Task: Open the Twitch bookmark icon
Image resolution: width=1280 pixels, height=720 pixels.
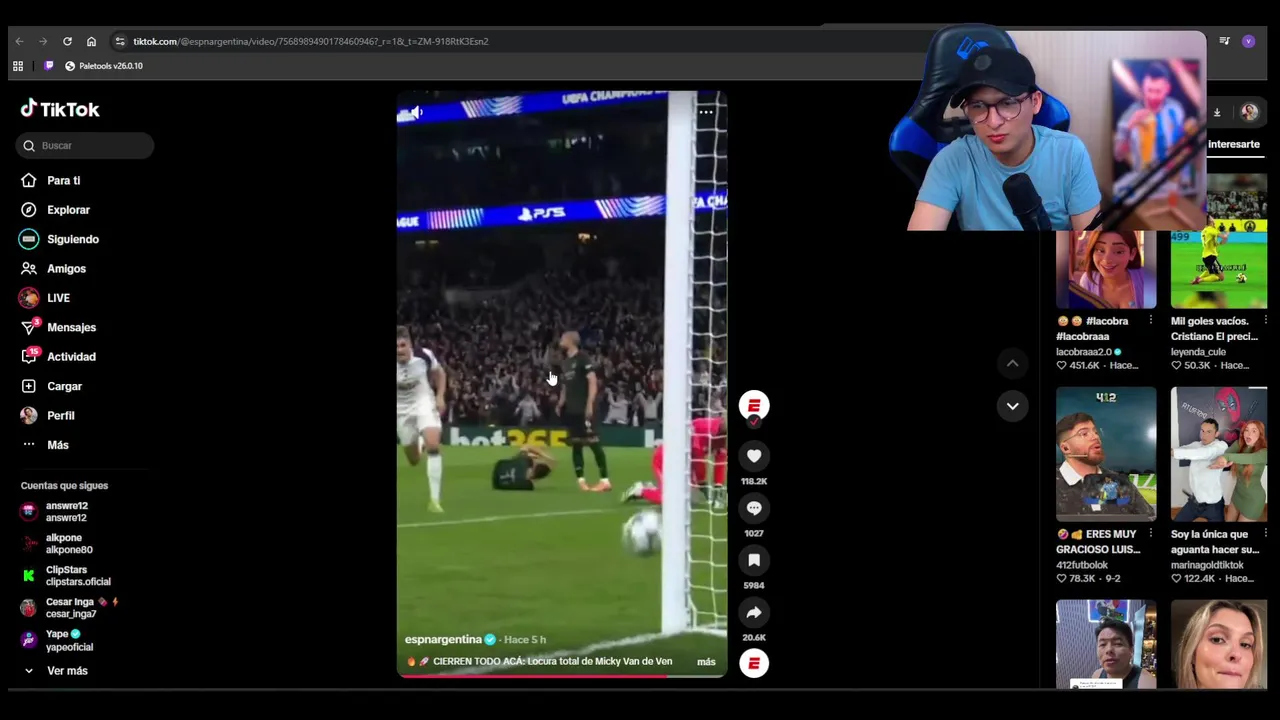Action: point(48,66)
